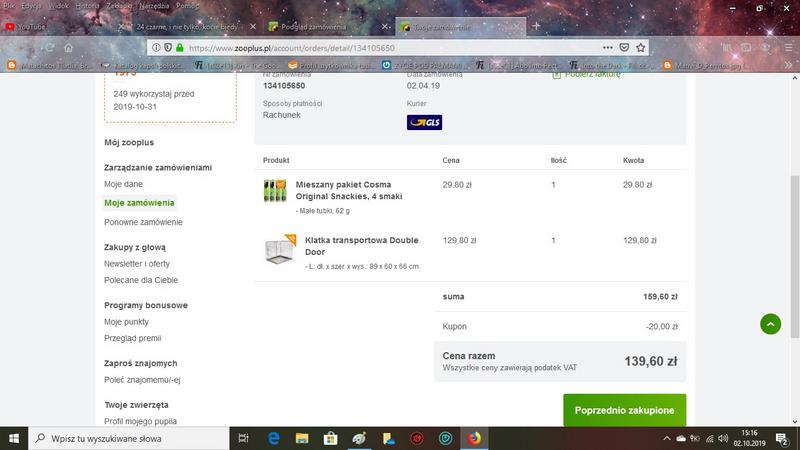Click the Kupon discount -20,00 zł
This screenshot has width=800, height=450.
[662, 327]
